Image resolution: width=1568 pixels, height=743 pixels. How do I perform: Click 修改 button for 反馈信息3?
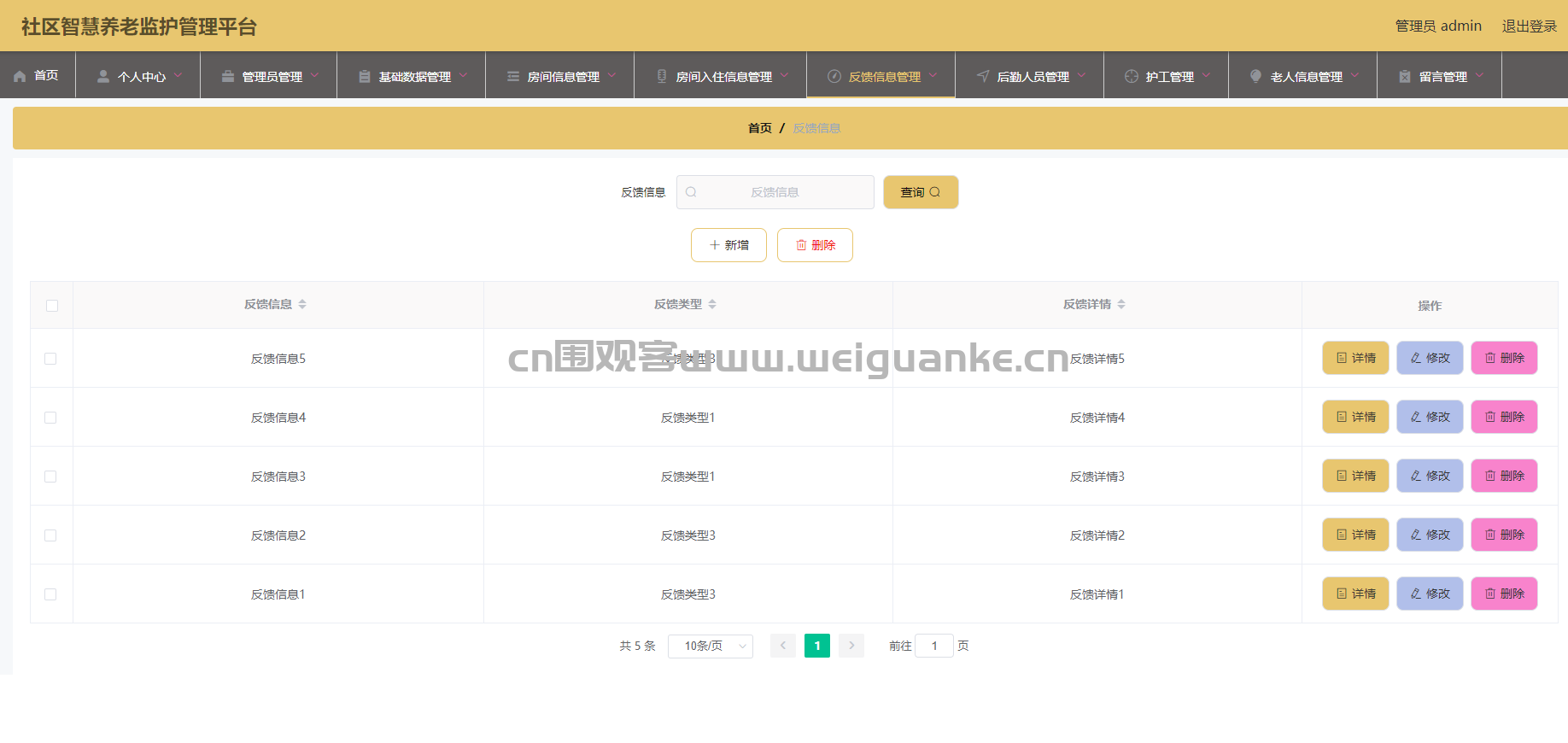(x=1430, y=476)
